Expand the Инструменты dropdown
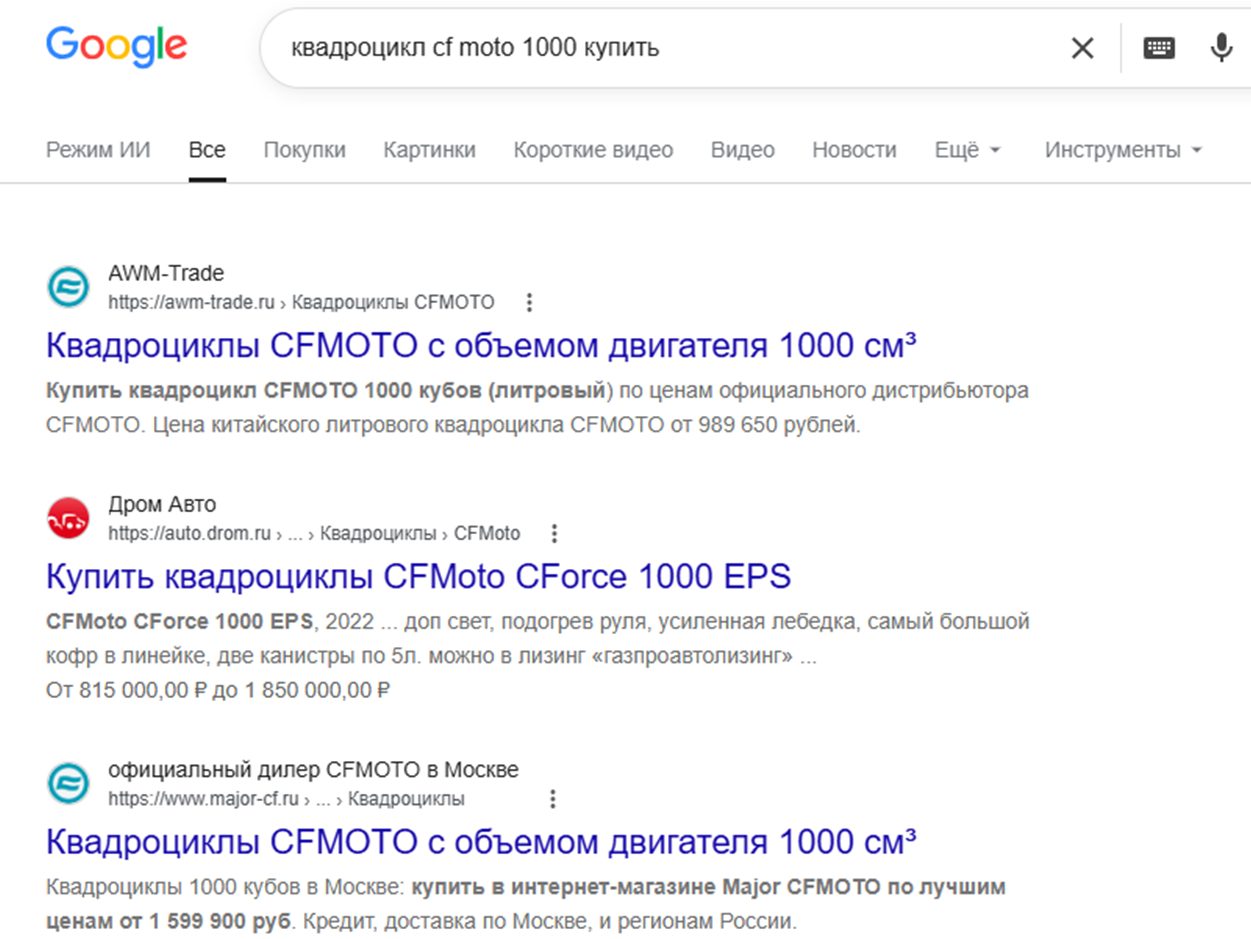This screenshot has height=939, width=1251. coord(1123,150)
